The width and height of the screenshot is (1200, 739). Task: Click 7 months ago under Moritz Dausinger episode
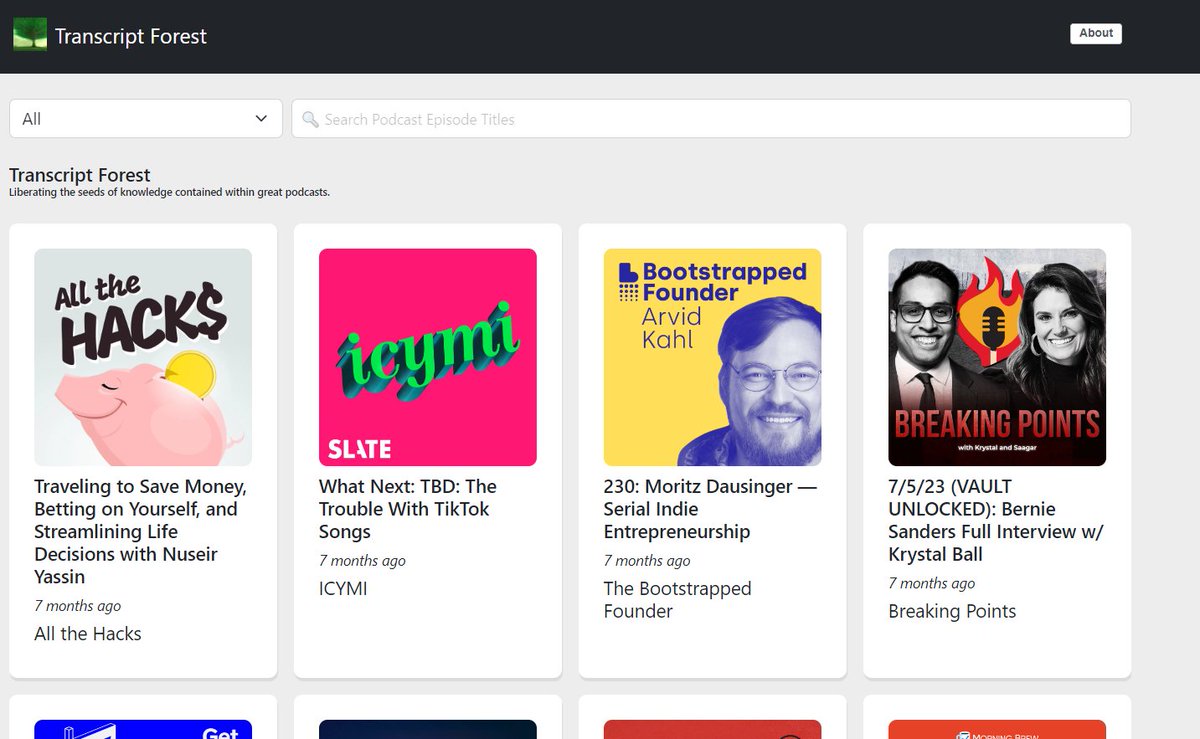648,561
